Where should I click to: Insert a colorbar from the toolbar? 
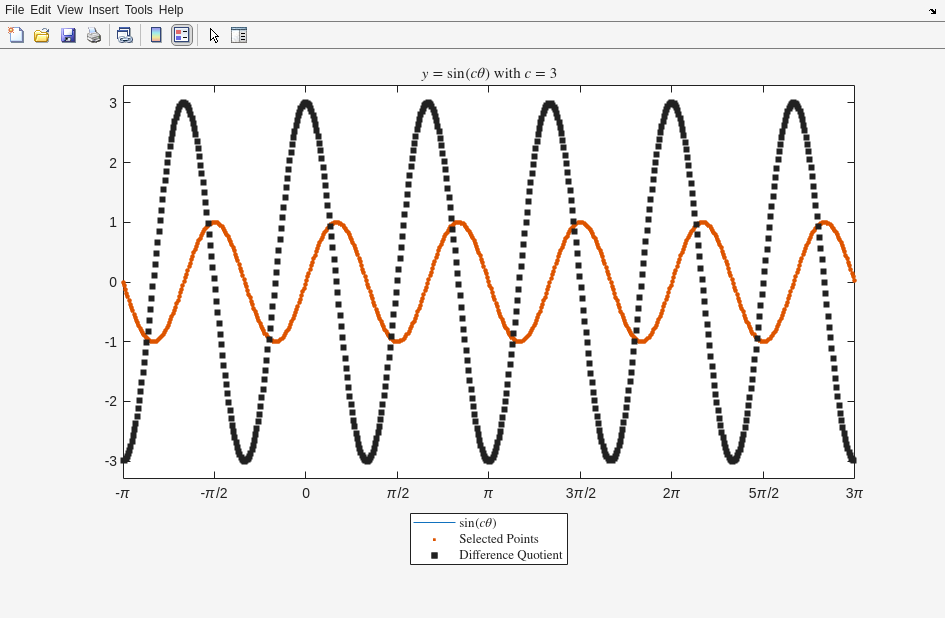(156, 35)
